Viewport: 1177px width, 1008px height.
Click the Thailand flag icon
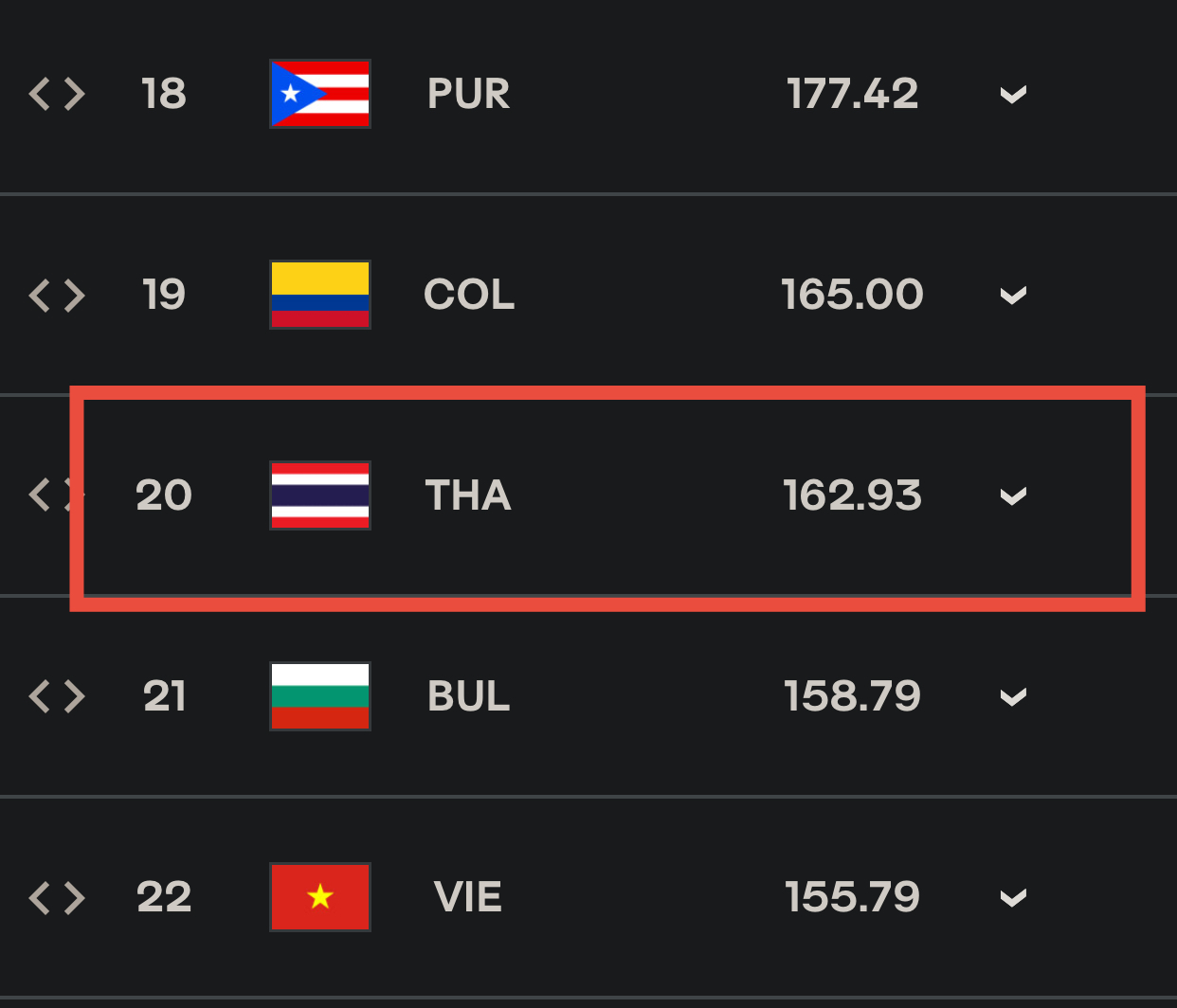[320, 495]
